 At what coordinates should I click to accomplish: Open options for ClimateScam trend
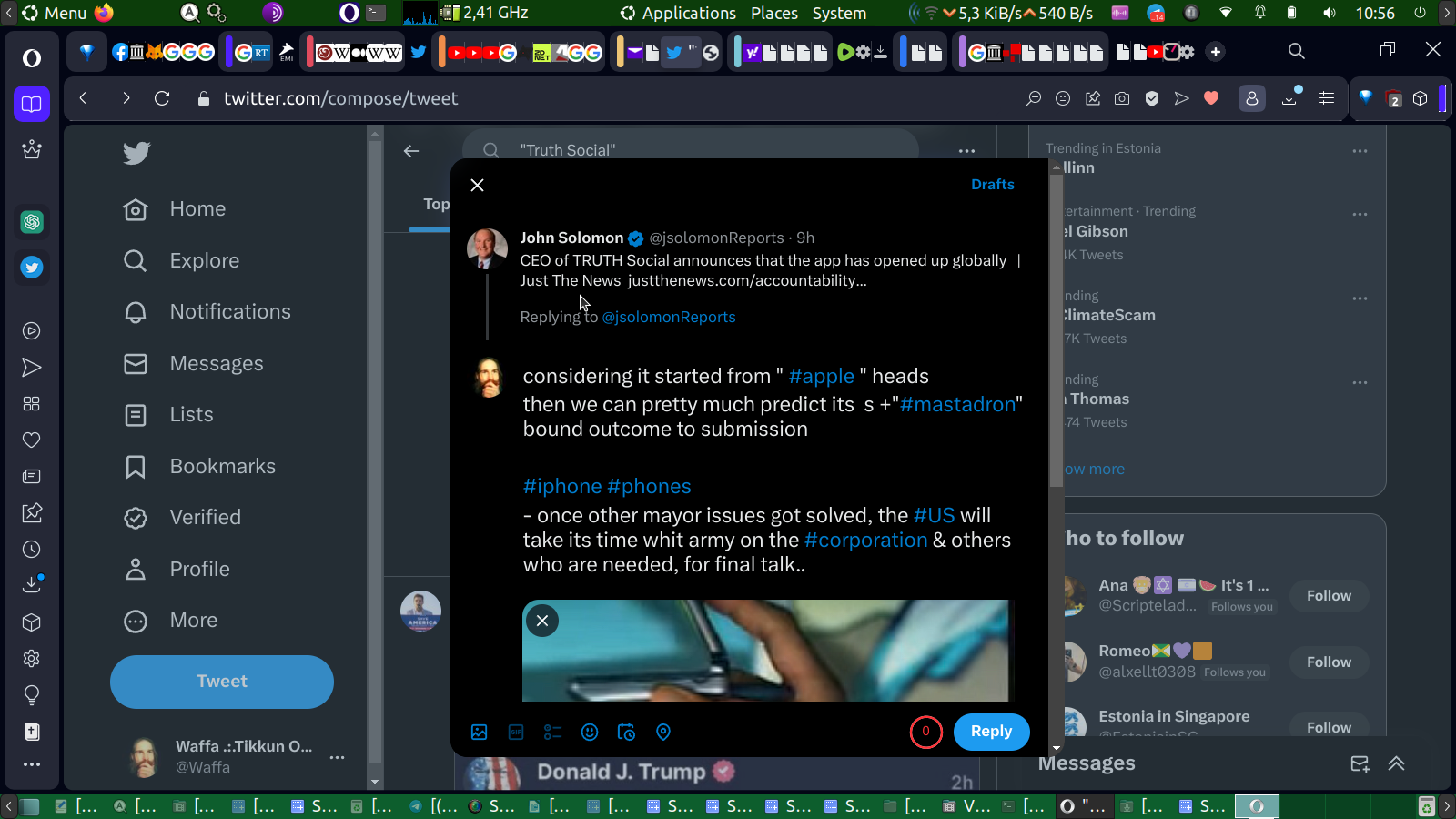pyautogui.click(x=1360, y=298)
